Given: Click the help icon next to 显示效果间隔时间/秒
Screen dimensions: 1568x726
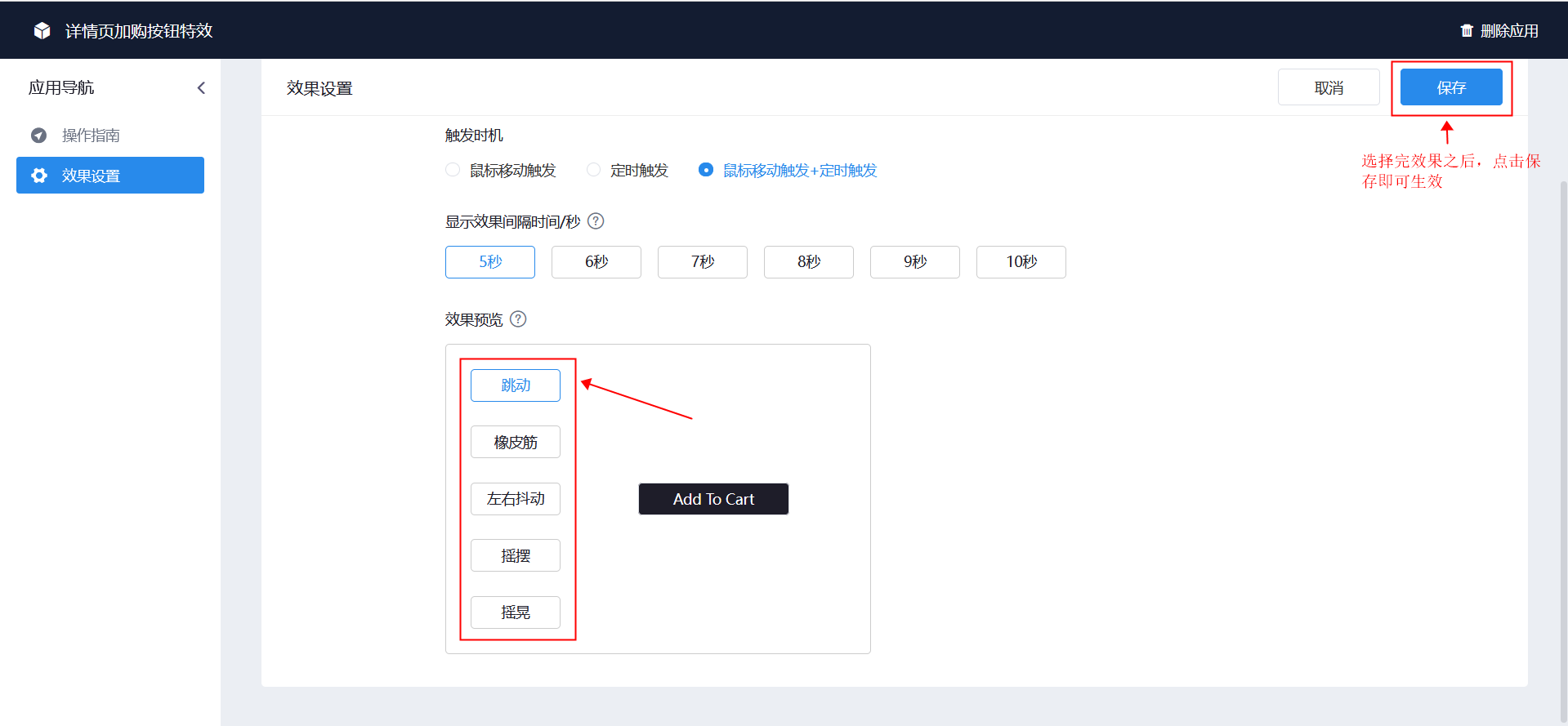Looking at the screenshot, I should tap(596, 221).
